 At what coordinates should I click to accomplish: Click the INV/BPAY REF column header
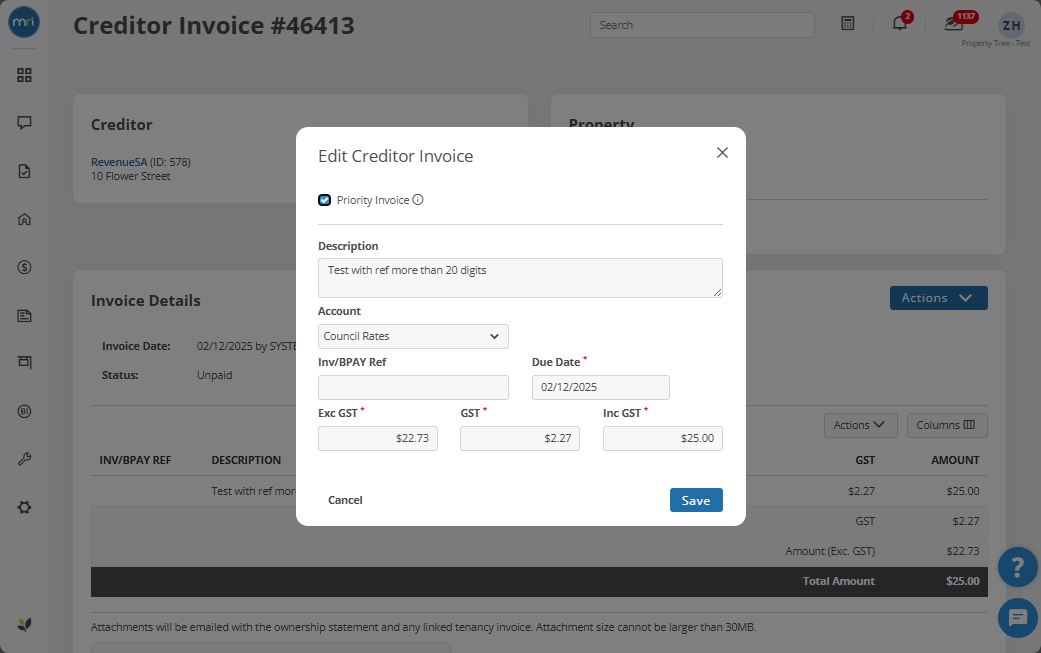[x=135, y=460]
